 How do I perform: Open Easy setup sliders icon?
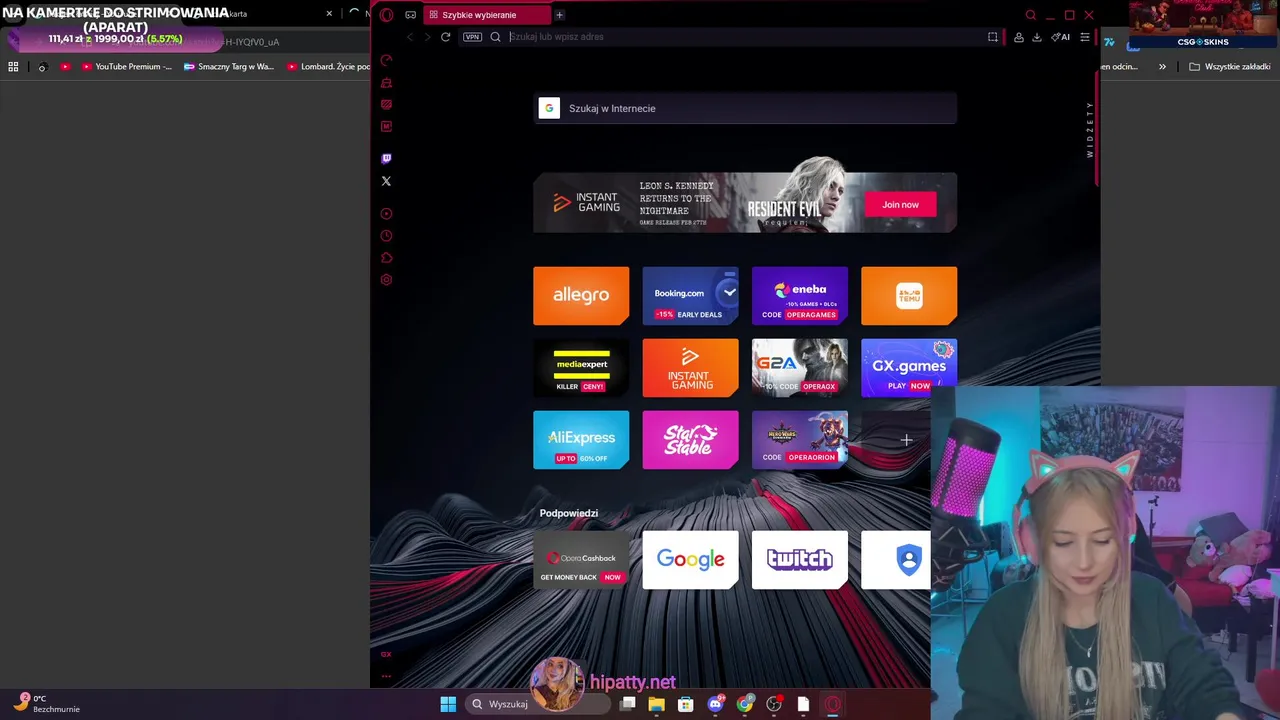click(1084, 37)
